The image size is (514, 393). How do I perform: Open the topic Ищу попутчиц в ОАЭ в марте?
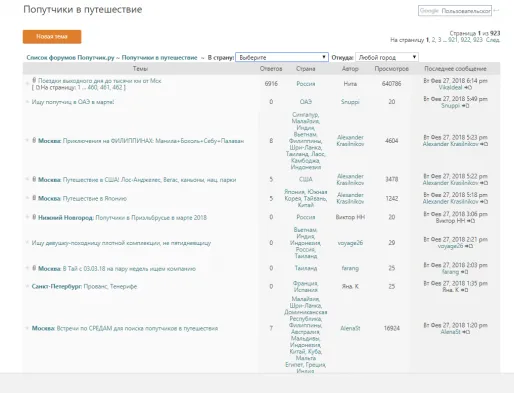73,102
